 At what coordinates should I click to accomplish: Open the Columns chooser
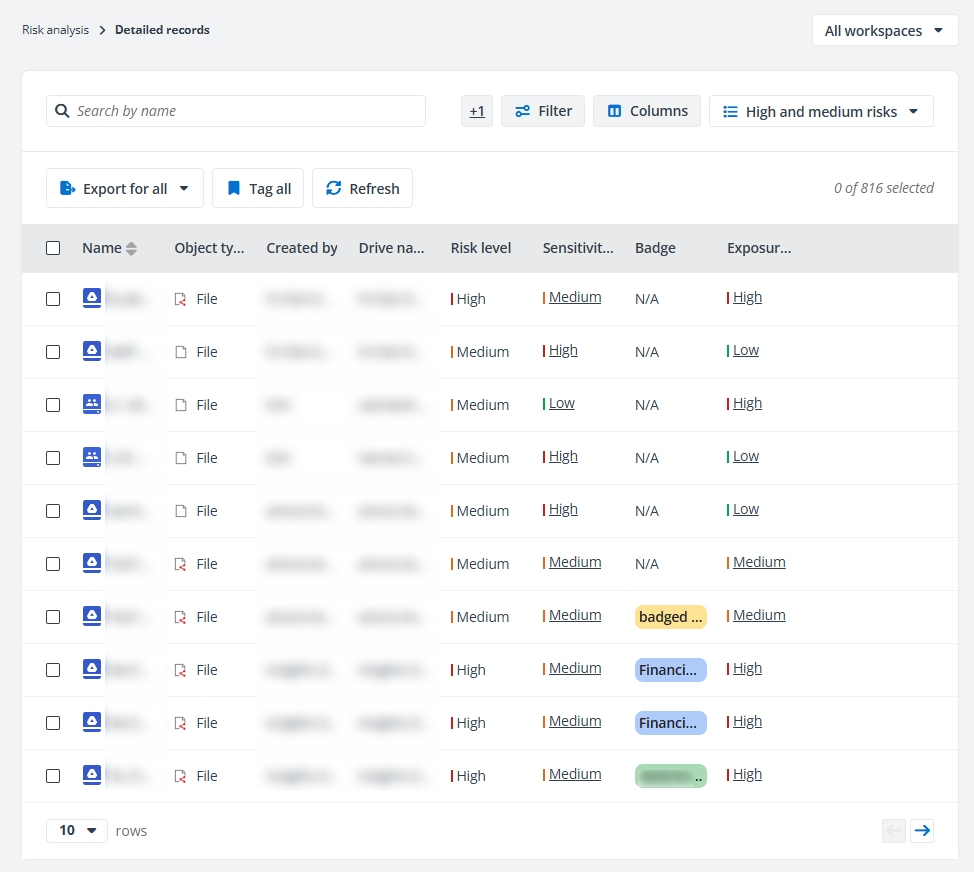[647, 111]
